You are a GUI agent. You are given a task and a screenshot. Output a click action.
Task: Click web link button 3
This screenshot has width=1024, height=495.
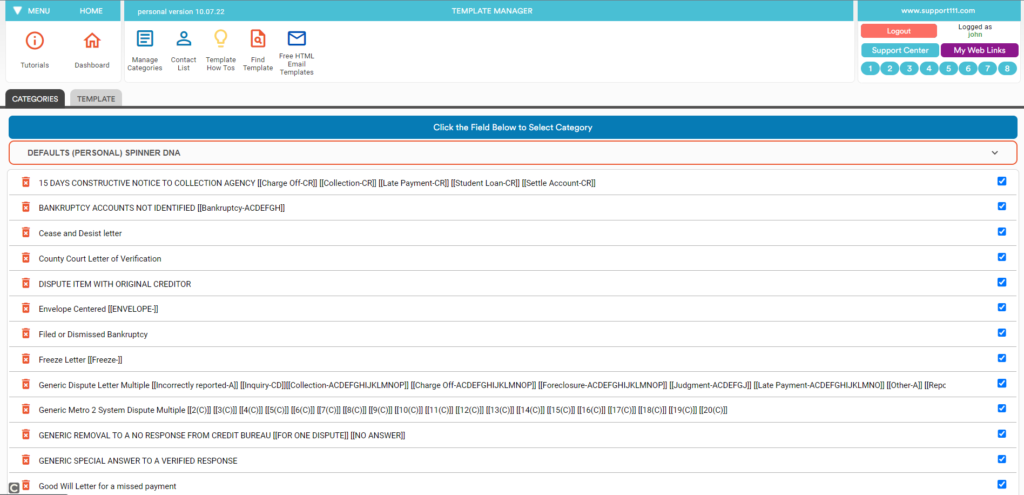[909, 69]
